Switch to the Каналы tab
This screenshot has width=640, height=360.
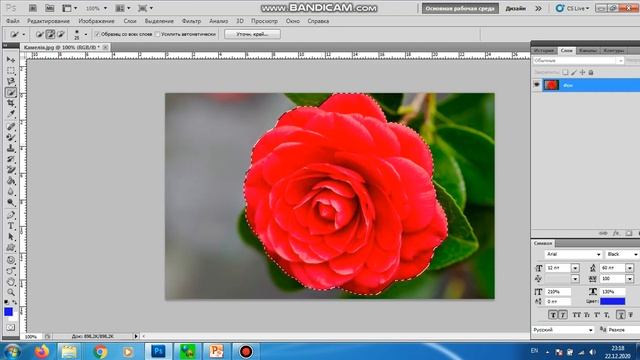[588, 51]
